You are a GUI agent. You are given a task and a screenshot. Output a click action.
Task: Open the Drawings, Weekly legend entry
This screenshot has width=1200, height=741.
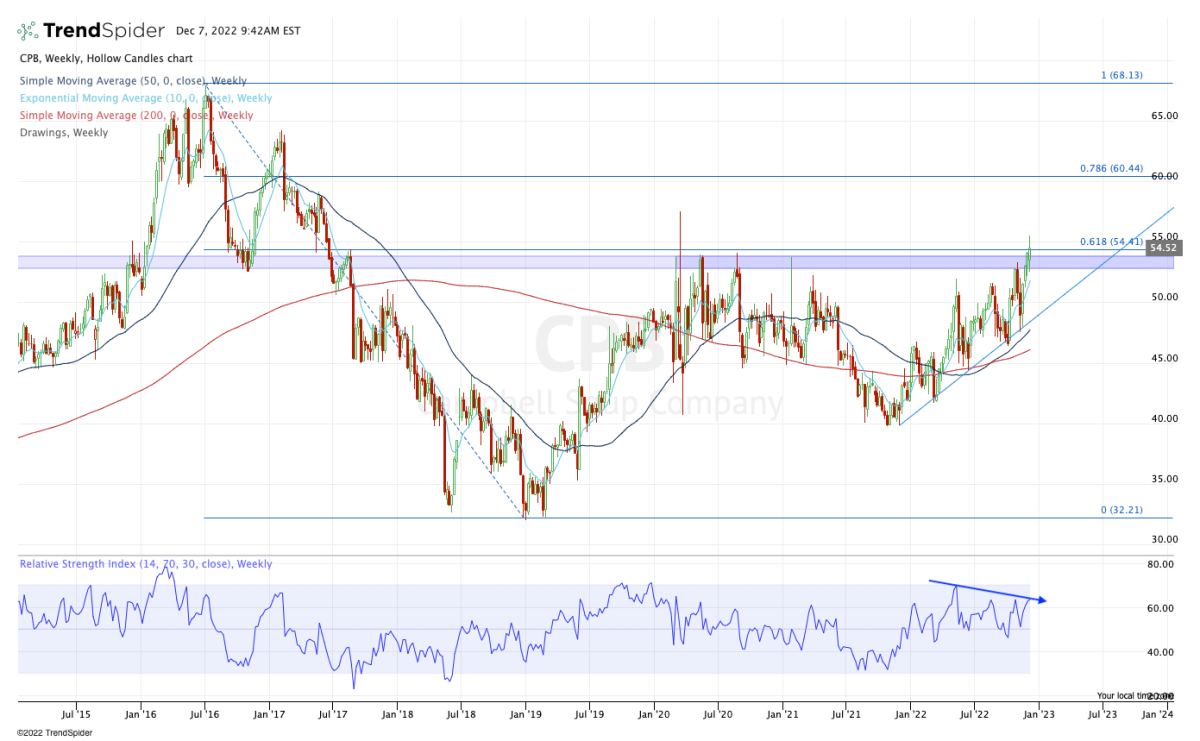63,133
